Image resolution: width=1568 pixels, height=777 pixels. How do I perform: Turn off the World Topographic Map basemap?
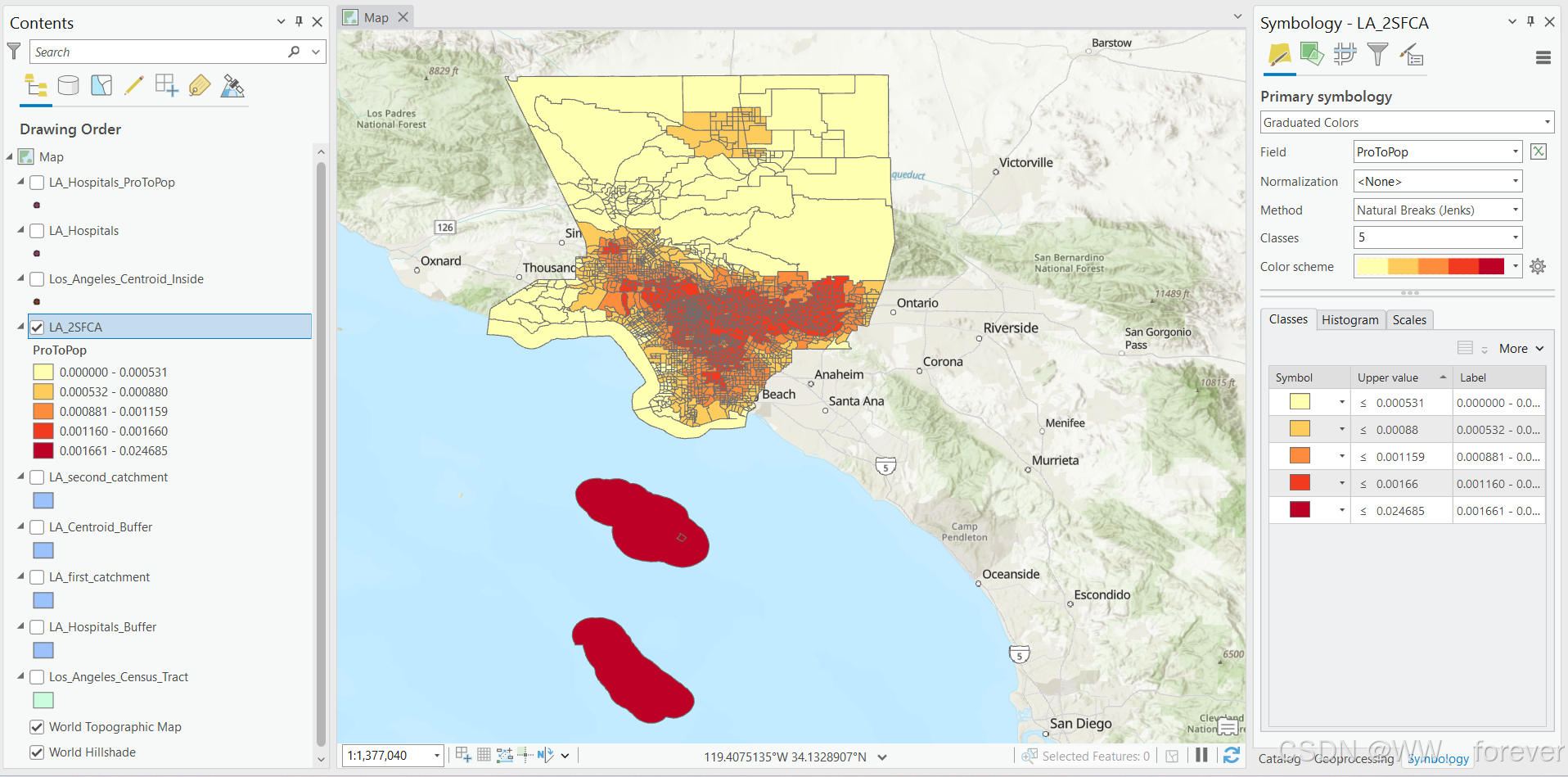click(x=37, y=726)
